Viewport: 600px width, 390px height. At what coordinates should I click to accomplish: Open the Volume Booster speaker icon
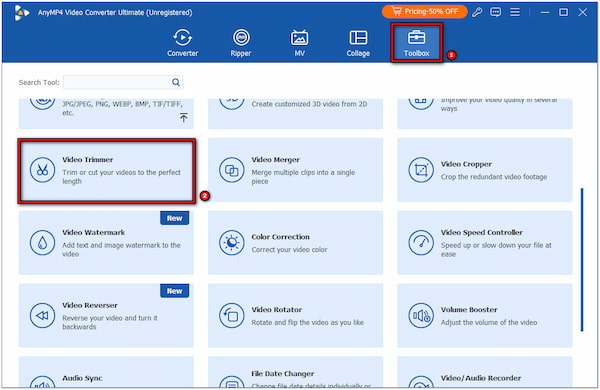pyautogui.click(x=421, y=315)
